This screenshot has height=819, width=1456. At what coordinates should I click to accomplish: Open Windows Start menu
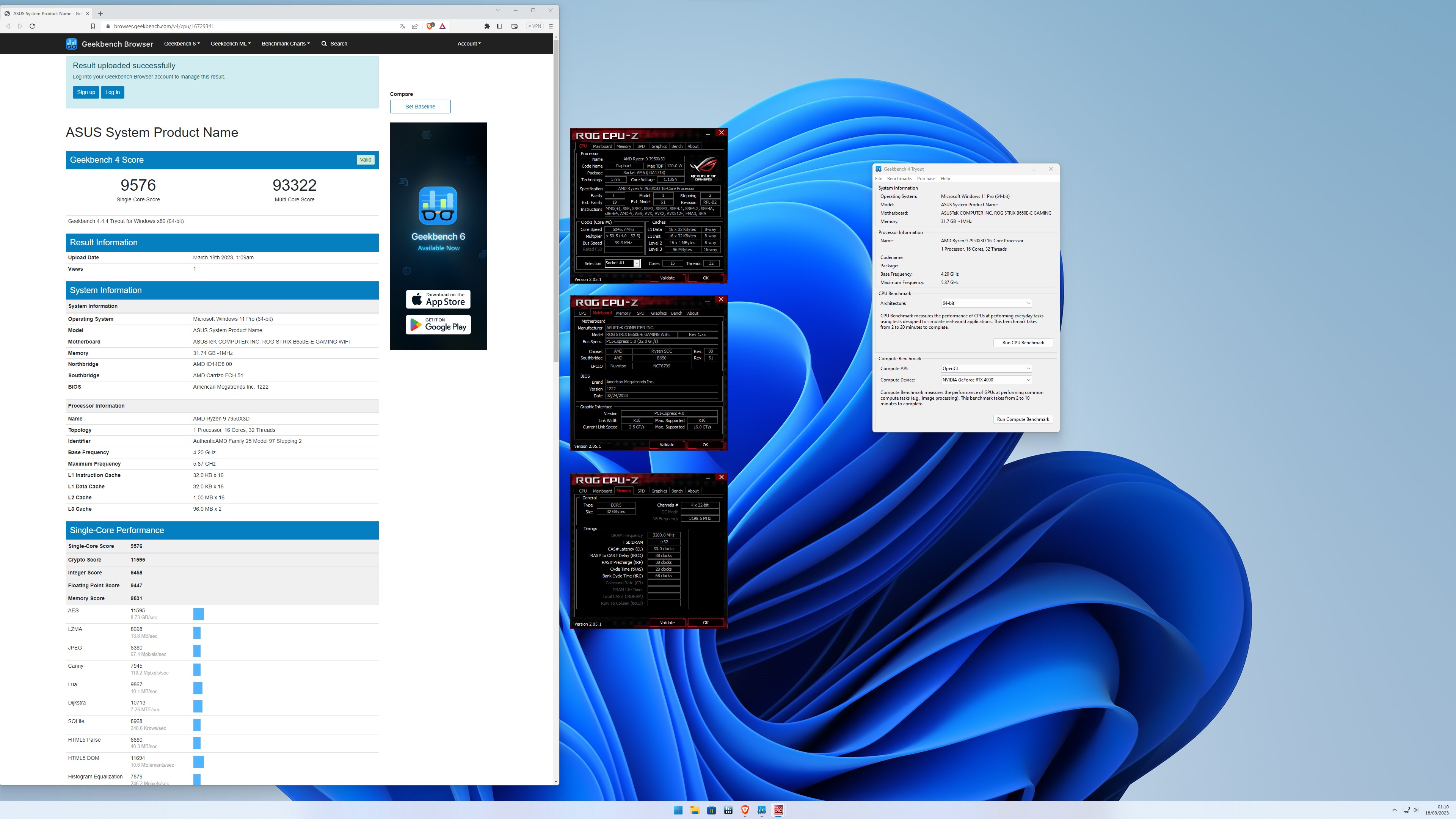678,810
